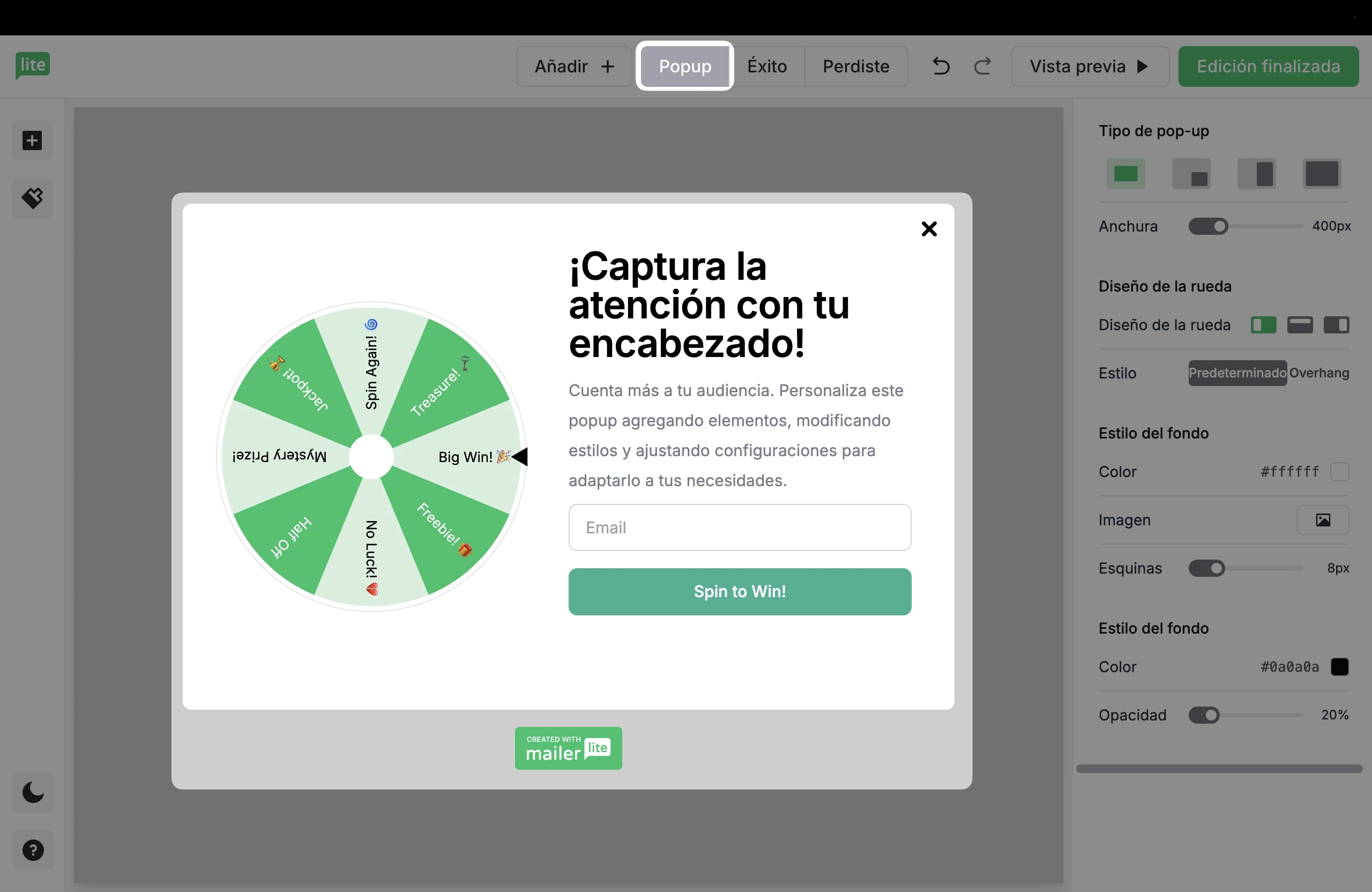Close the popup with X icon
Screen dimensions: 1372x892
point(929,229)
